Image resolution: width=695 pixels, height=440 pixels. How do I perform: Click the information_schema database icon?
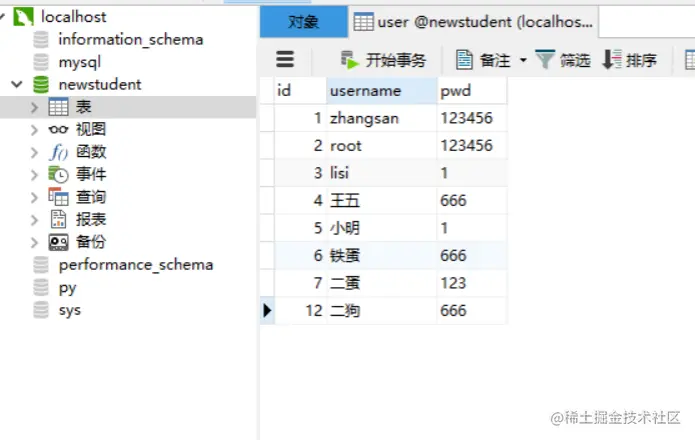(x=41, y=39)
